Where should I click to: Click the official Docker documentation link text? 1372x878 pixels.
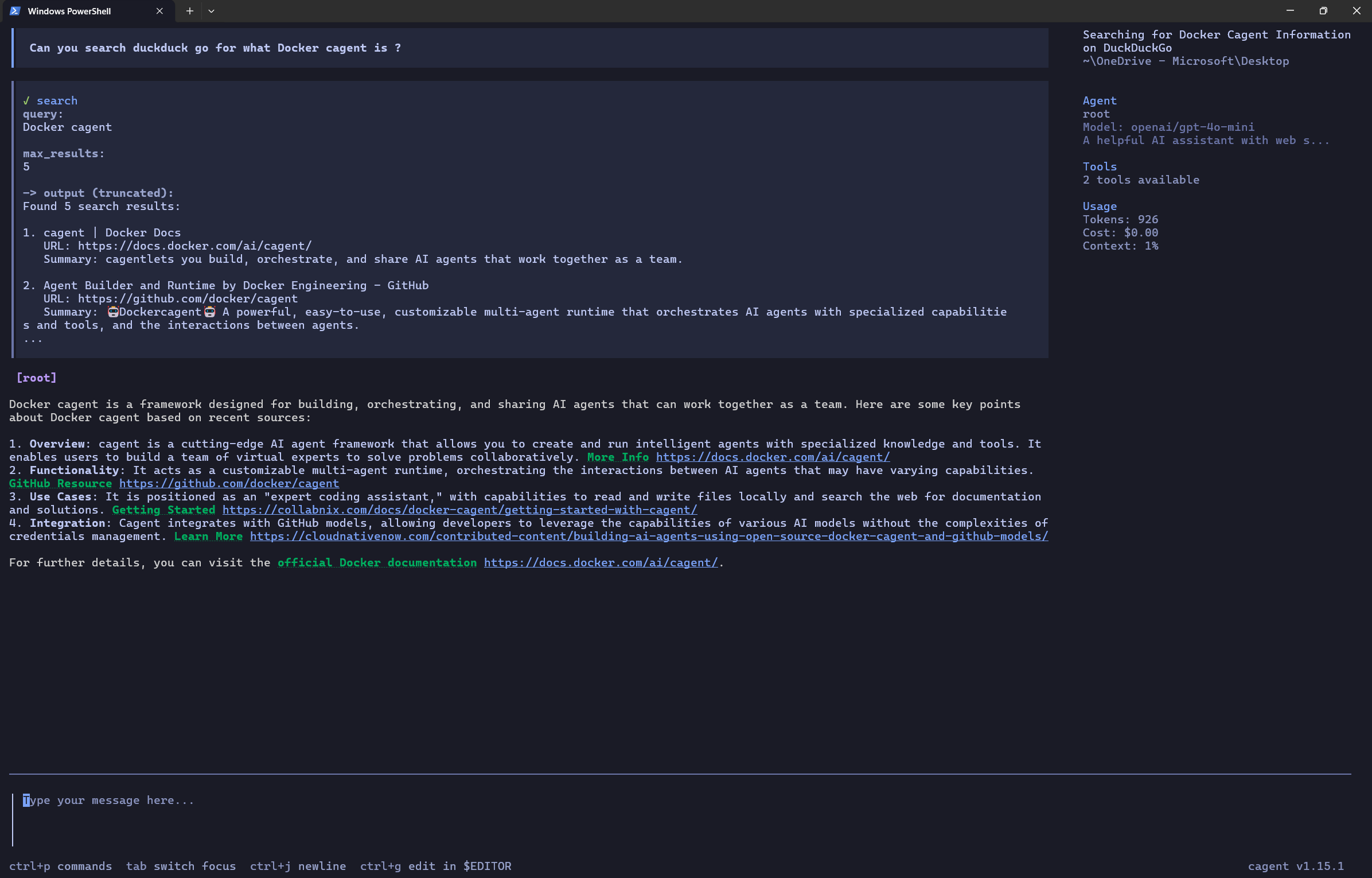(x=377, y=563)
